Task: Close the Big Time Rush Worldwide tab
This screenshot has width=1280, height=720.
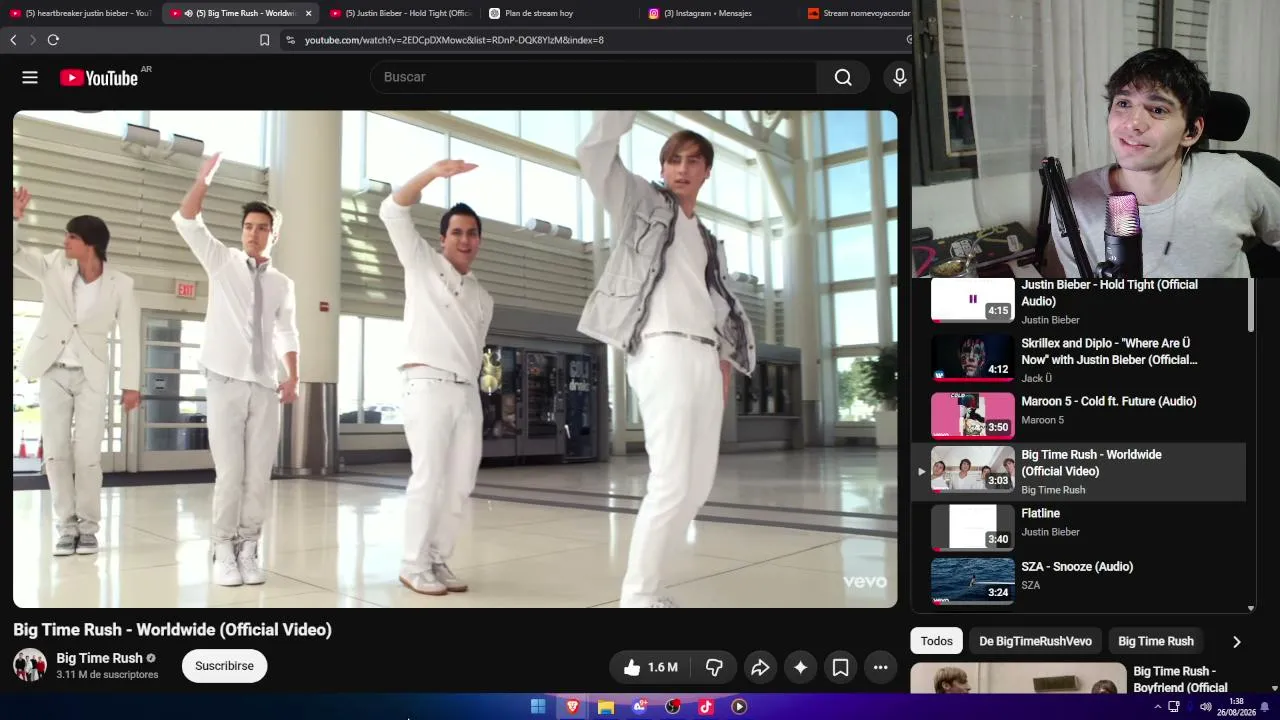Action: click(x=308, y=13)
